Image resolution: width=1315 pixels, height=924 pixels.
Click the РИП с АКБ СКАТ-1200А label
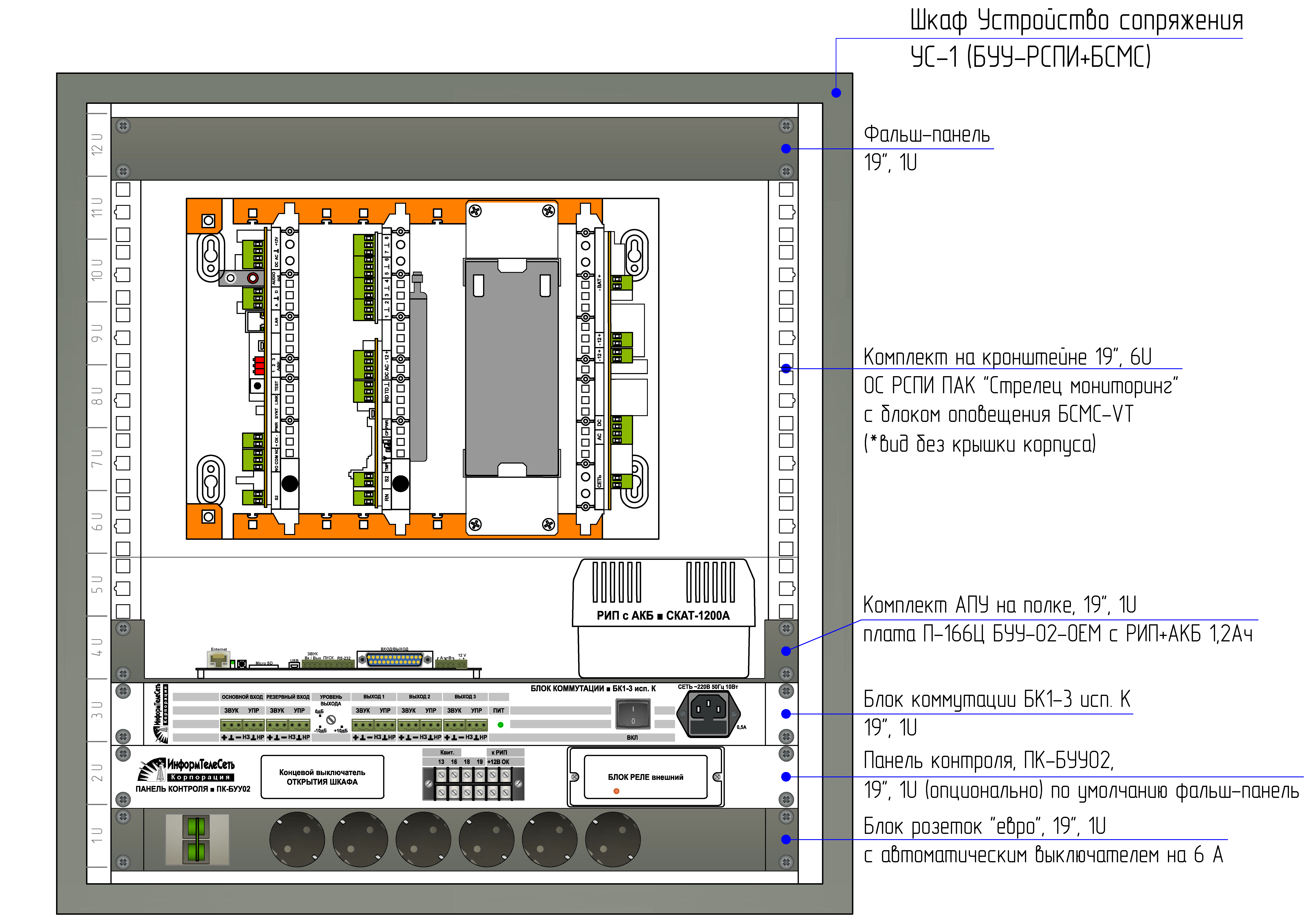[663, 615]
